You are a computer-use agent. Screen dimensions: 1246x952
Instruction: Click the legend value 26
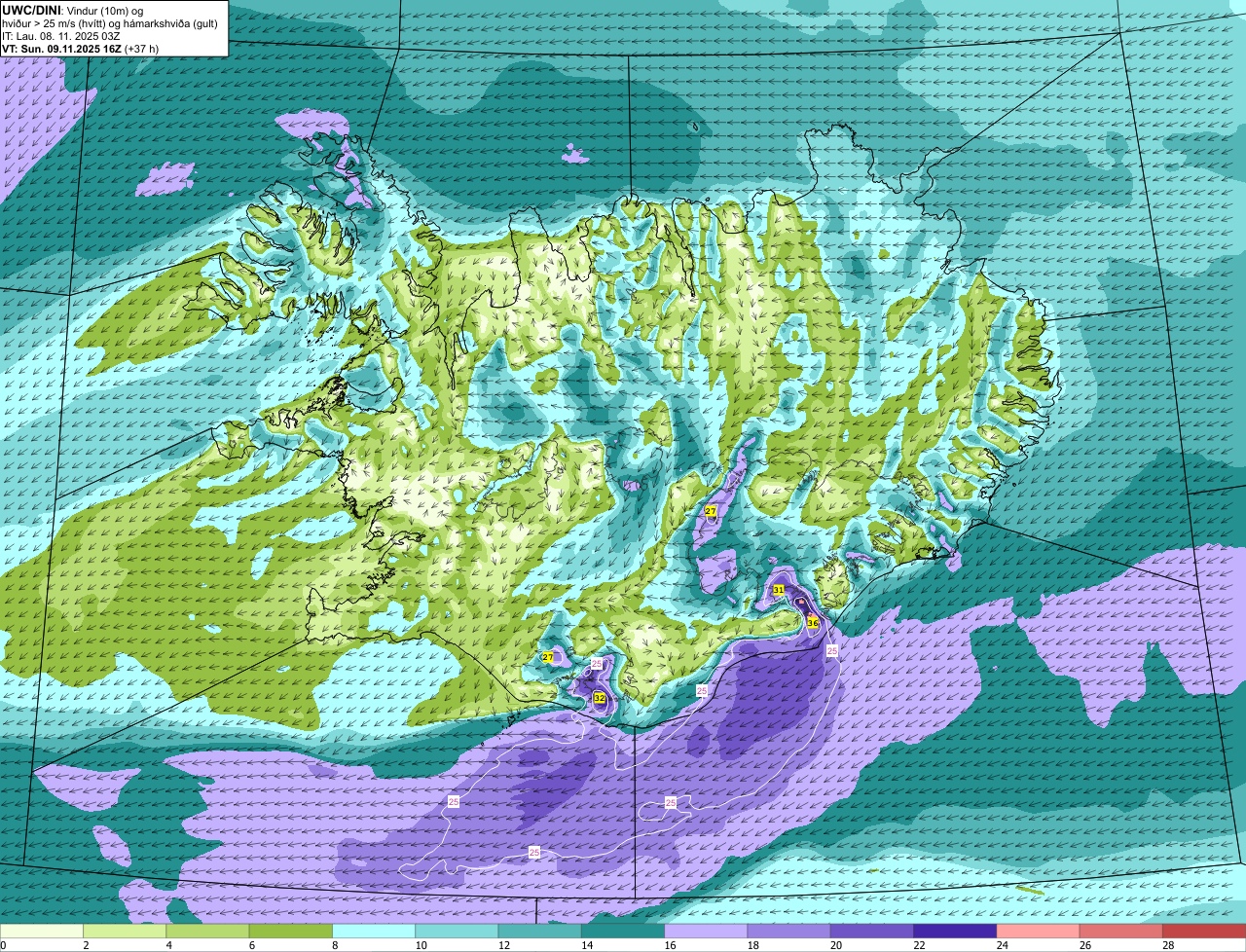pos(1084,945)
